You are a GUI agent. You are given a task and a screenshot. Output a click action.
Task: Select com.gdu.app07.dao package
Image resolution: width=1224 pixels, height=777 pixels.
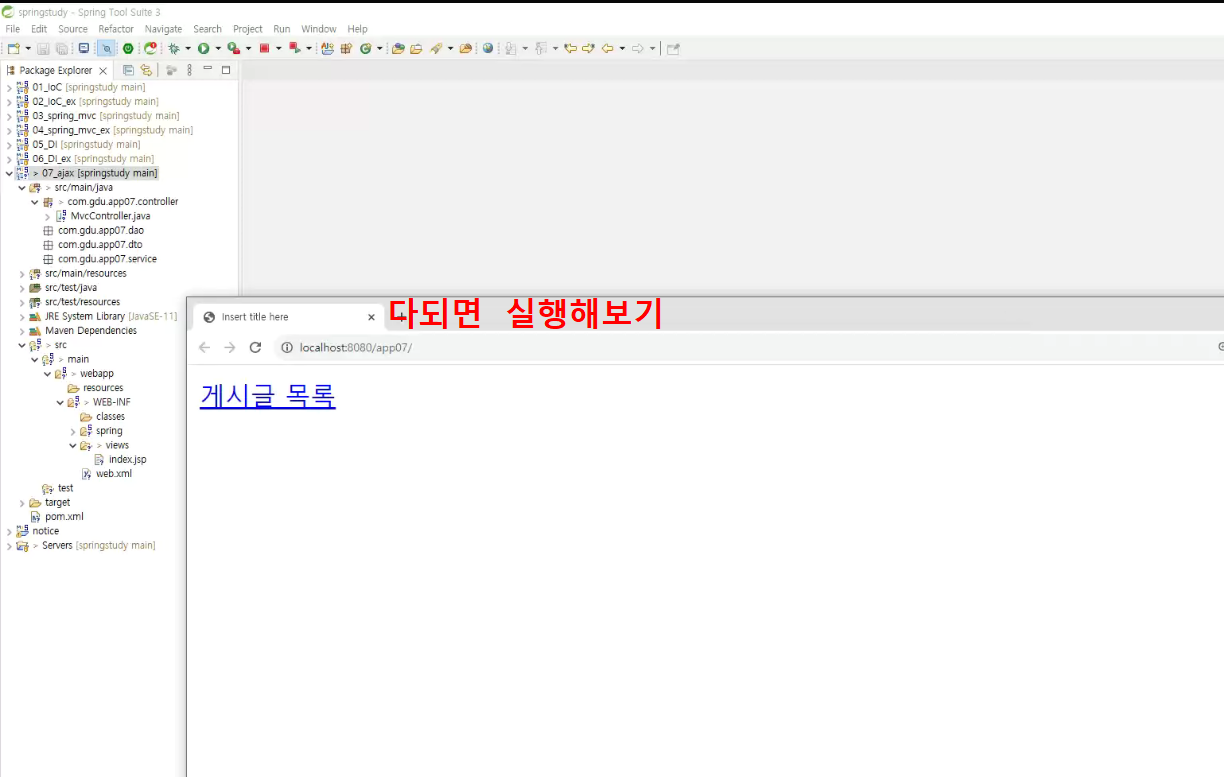click(x=101, y=230)
